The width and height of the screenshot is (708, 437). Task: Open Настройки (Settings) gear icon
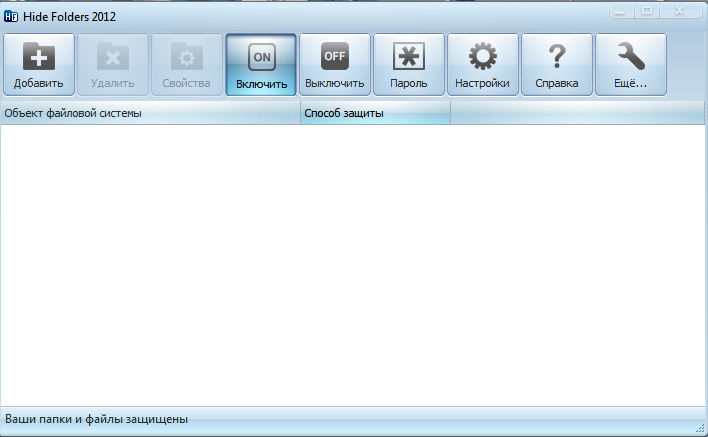tap(483, 65)
